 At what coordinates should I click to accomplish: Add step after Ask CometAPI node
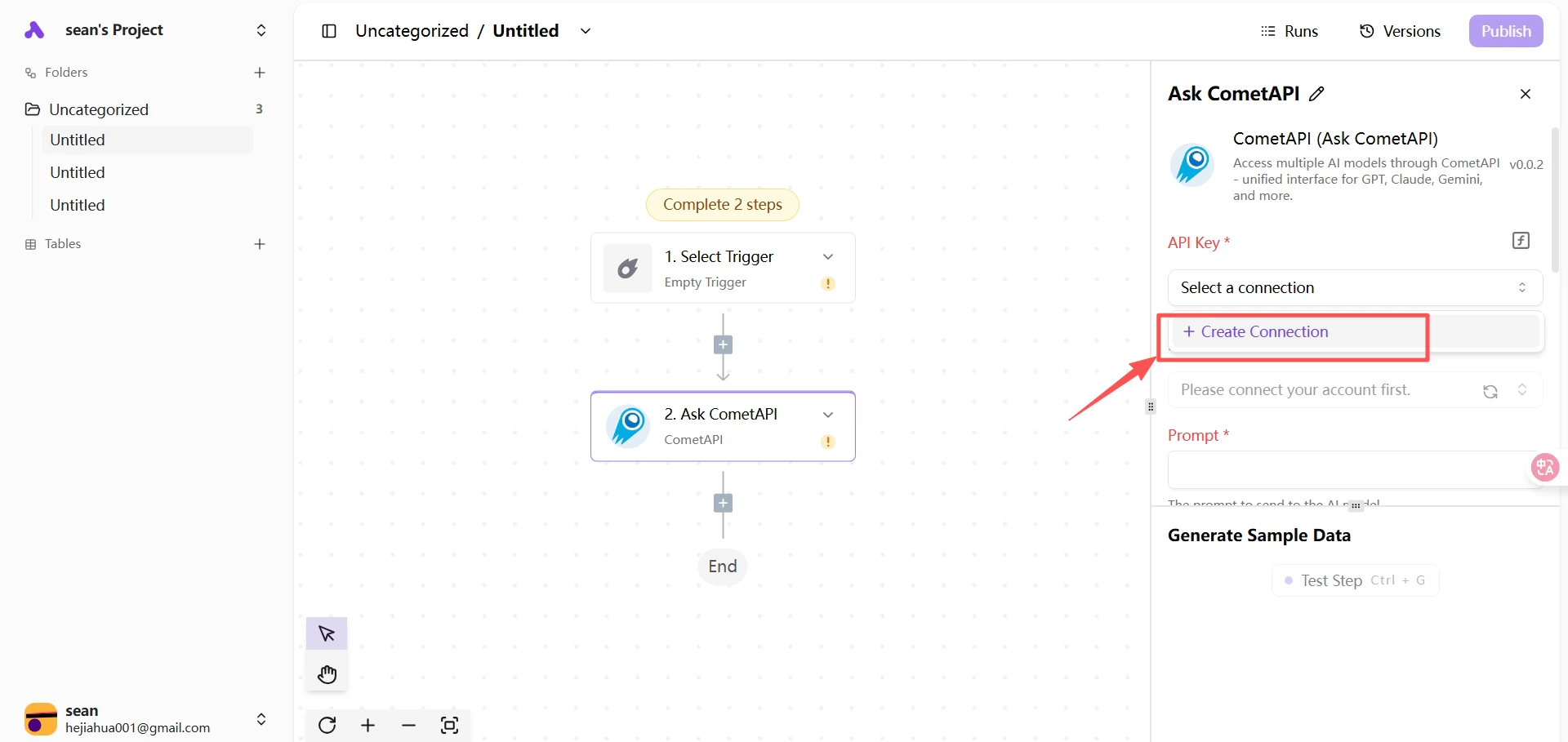723,503
